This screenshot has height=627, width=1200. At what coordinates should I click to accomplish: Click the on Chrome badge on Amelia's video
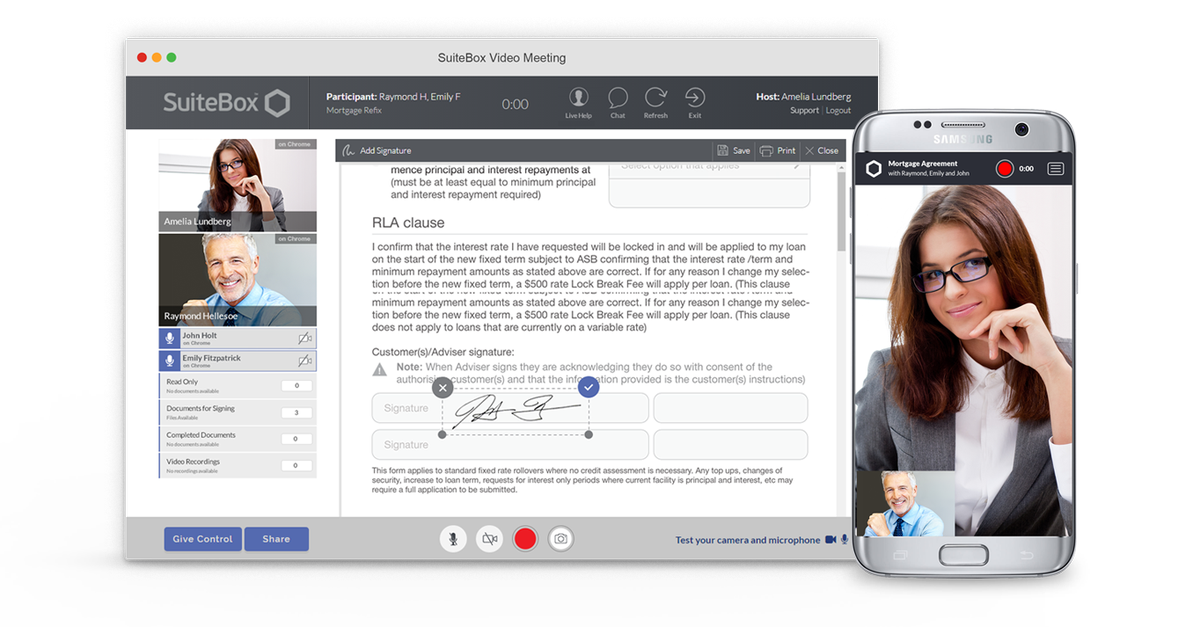pos(295,144)
